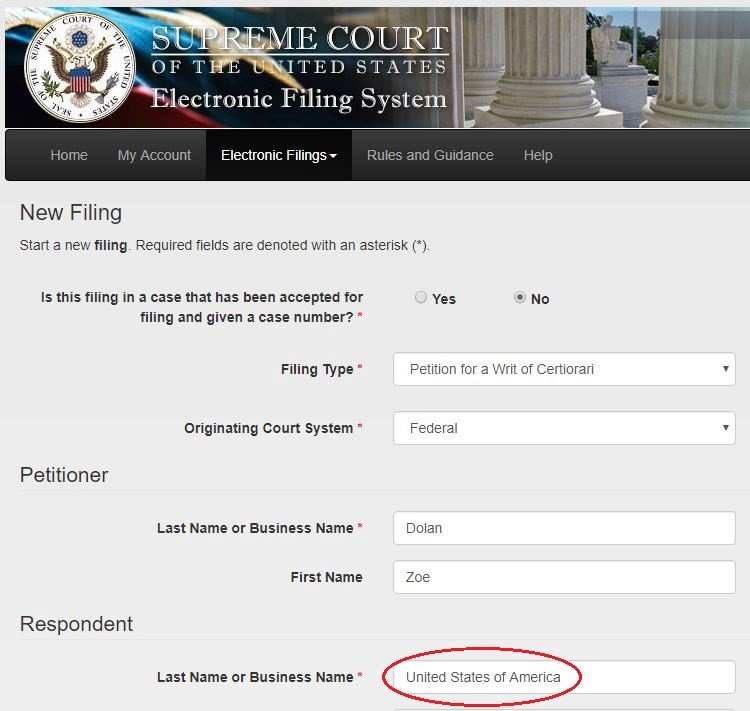The image size is (750, 711).
Task: Click the Filing Type label
Action: pyautogui.click(x=317, y=369)
